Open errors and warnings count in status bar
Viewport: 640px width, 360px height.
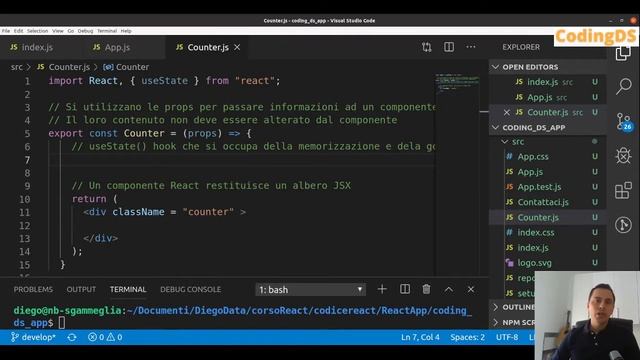click(x=105, y=337)
